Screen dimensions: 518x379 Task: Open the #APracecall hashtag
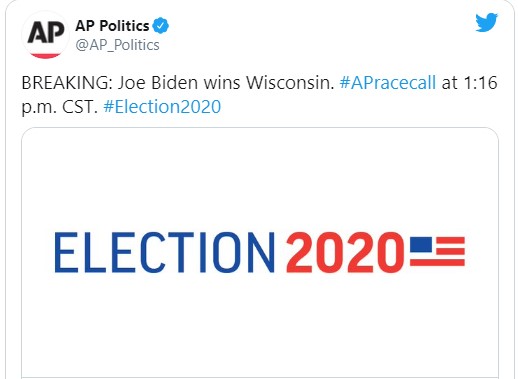(388, 82)
